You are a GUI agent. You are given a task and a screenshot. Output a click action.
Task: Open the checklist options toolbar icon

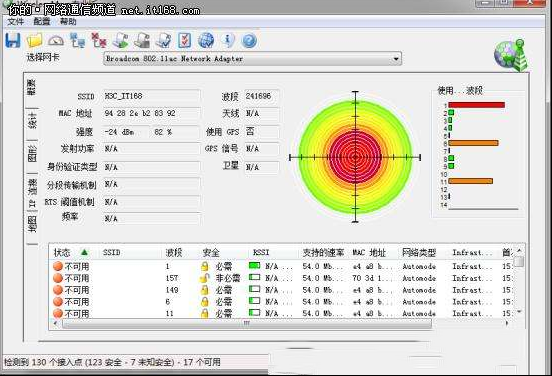tap(185, 40)
